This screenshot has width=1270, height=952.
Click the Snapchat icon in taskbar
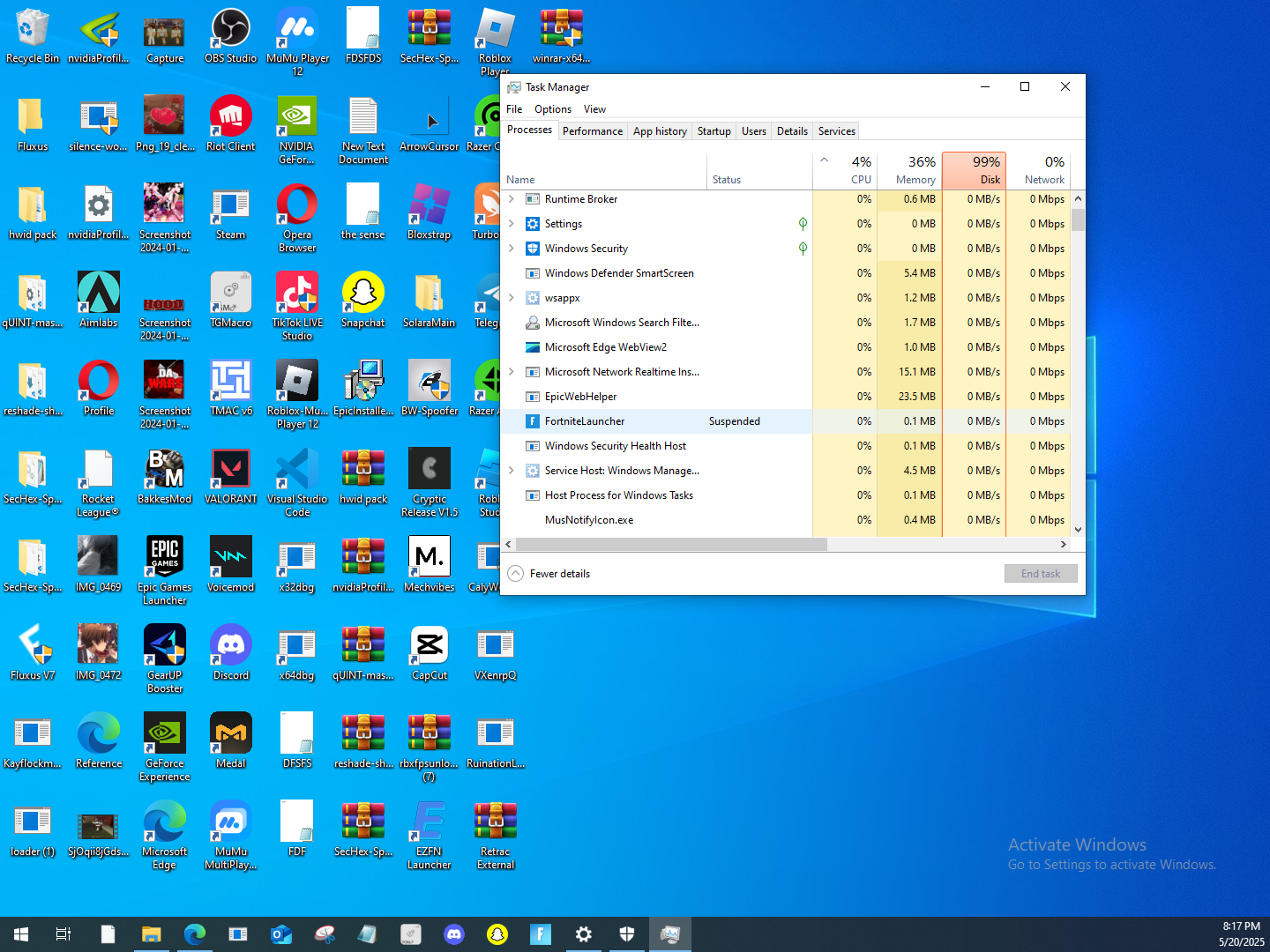click(497, 934)
